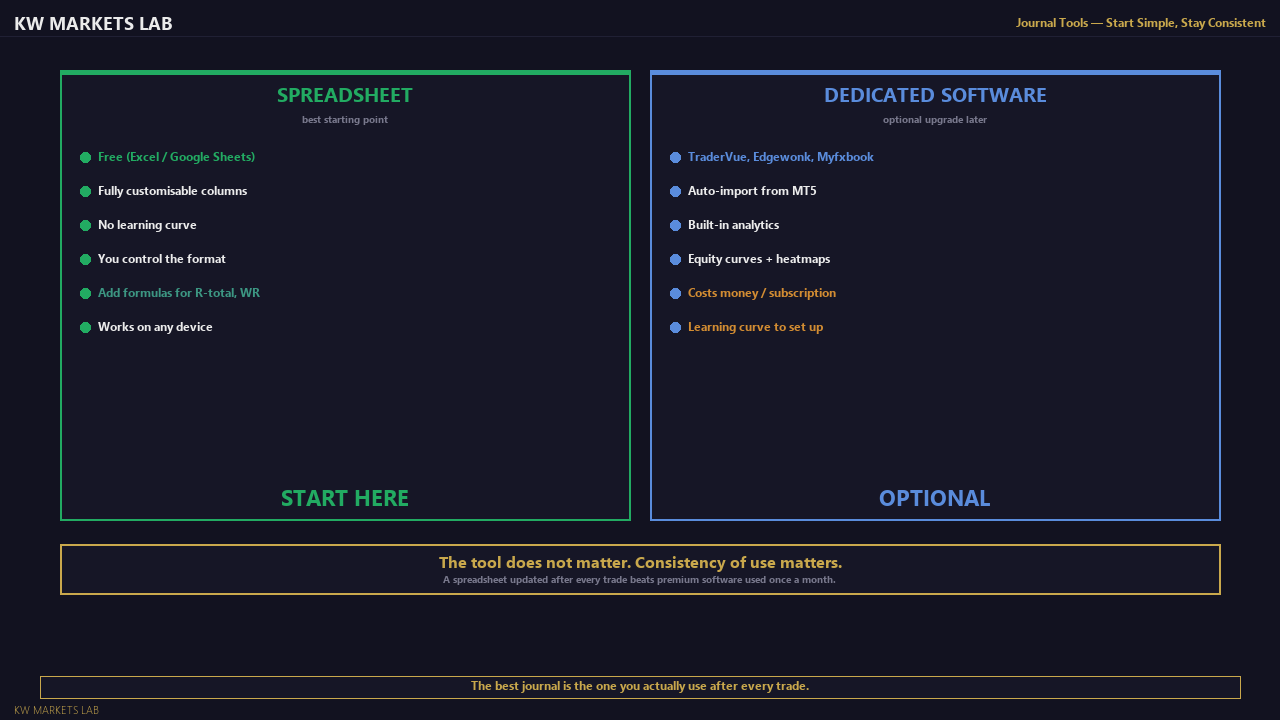Screen dimensions: 1280x720
Task: Click the small KW MARKETS LAB footer label
Action: pos(56,710)
